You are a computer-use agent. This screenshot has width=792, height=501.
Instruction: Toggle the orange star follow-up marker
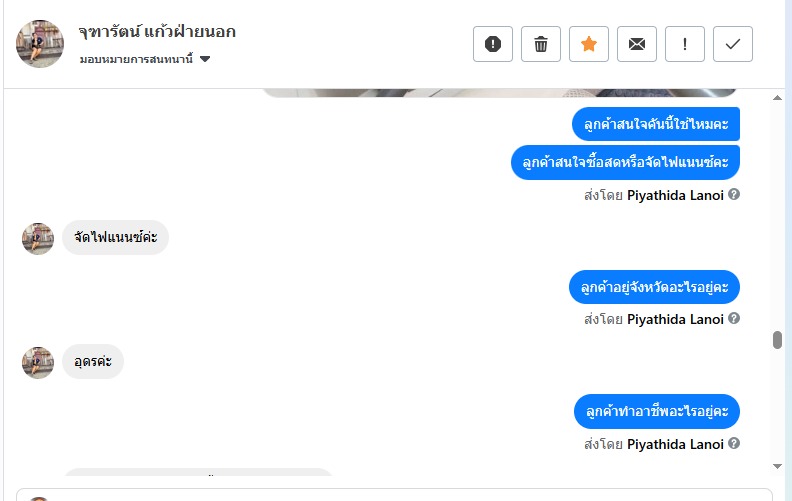(589, 44)
